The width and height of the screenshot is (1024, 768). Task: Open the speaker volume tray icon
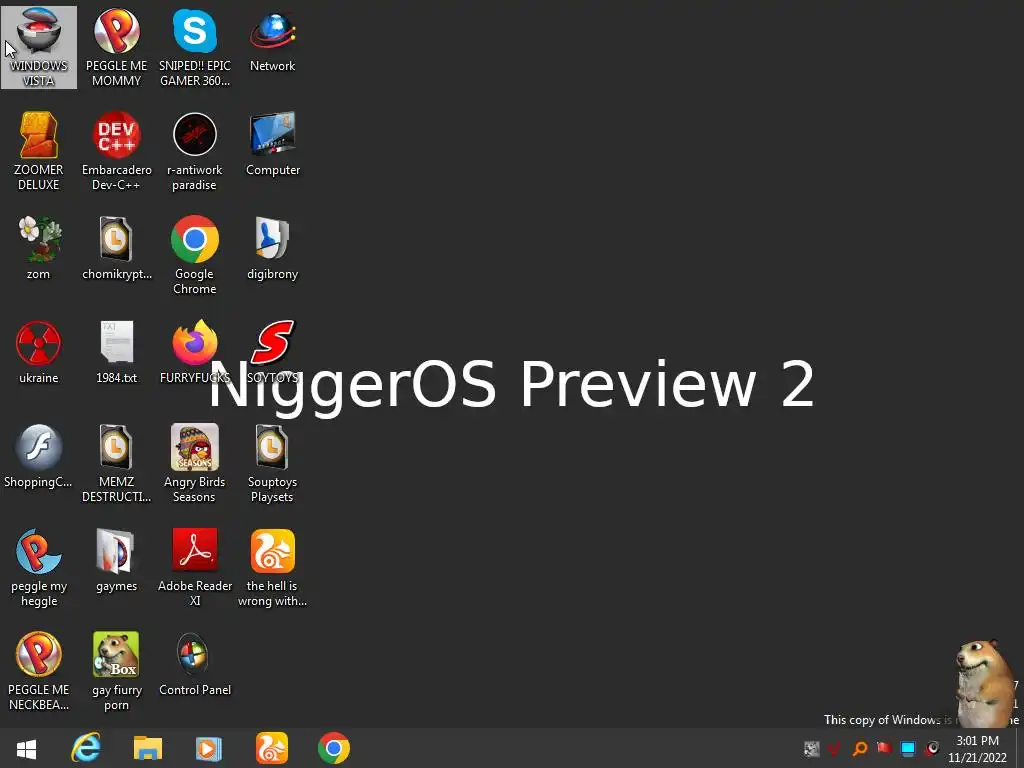932,748
